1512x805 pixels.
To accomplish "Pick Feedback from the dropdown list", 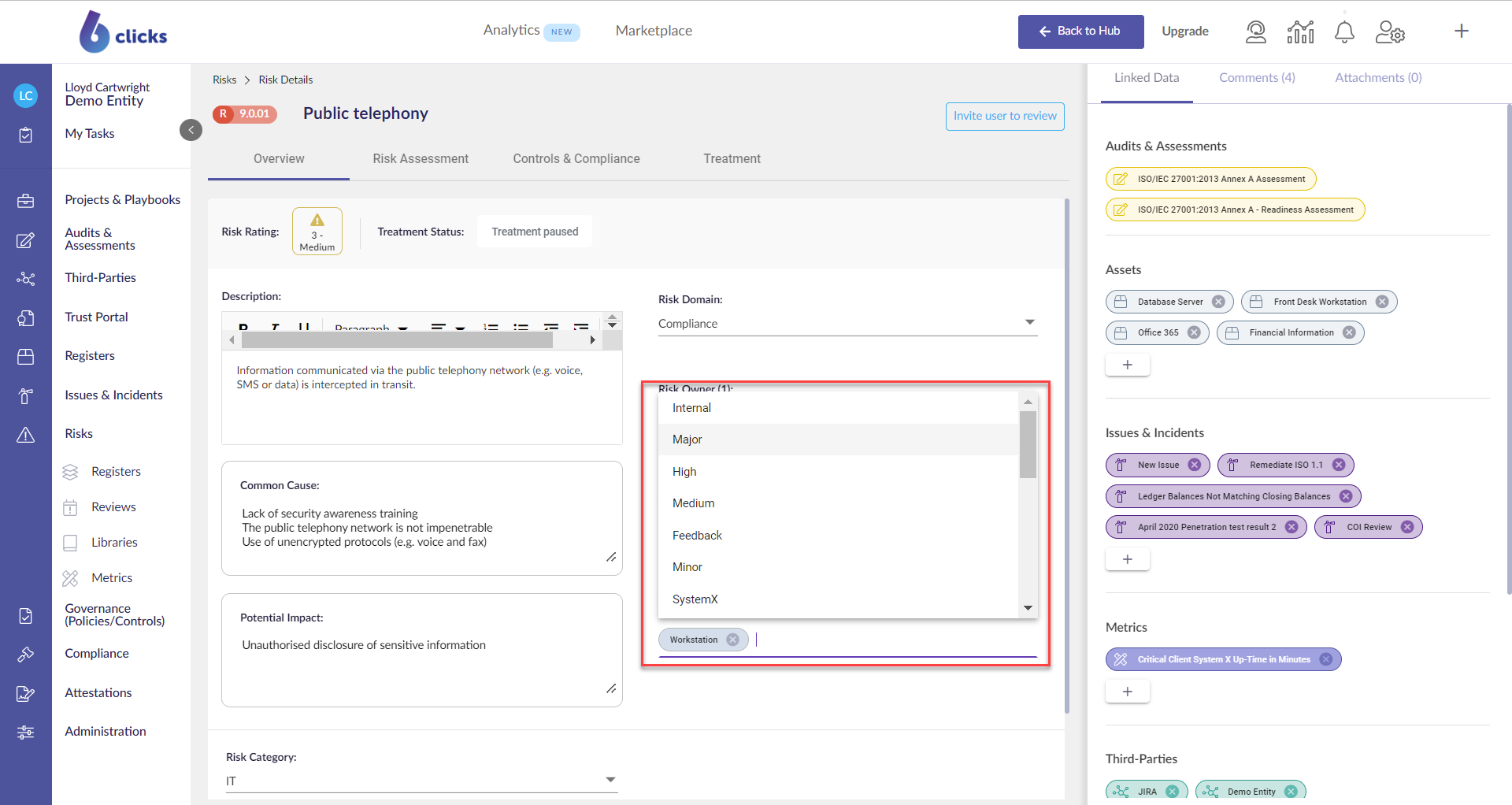I will (x=838, y=536).
